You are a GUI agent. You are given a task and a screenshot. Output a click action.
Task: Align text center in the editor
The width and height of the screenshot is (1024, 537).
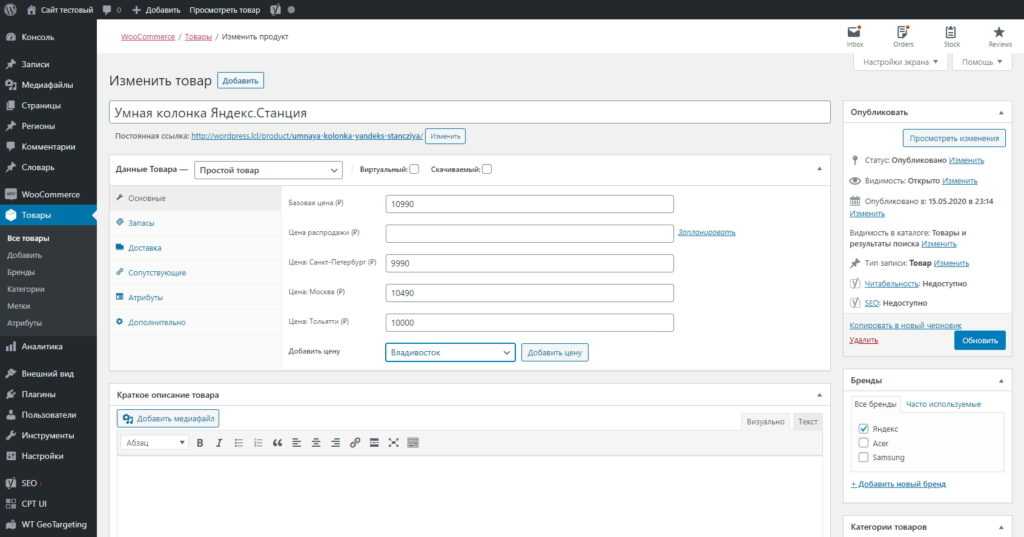click(x=316, y=443)
